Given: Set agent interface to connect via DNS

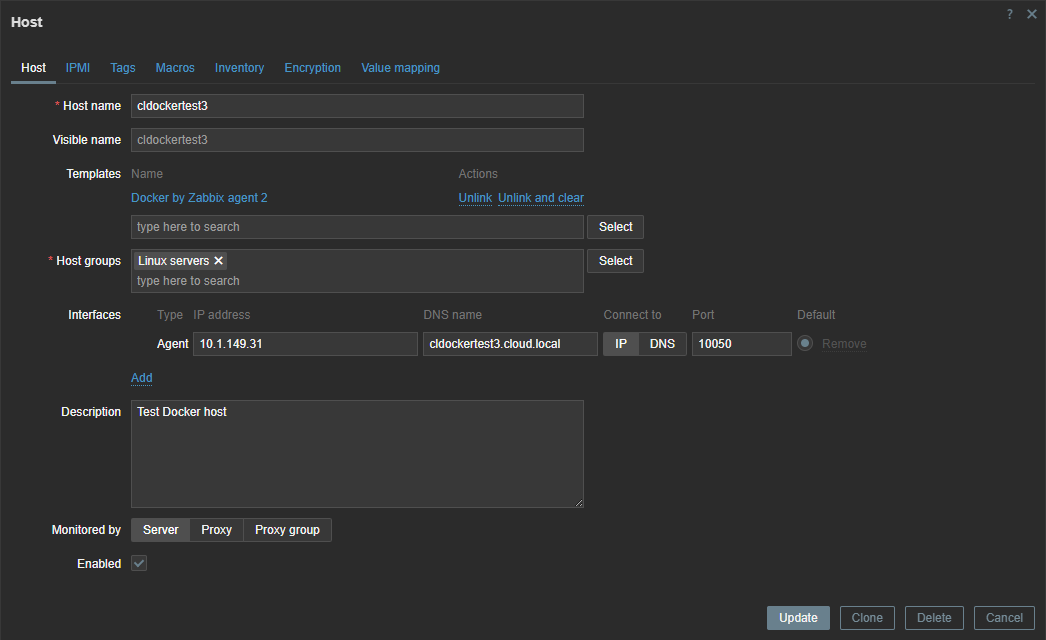Looking at the screenshot, I should click(662, 343).
